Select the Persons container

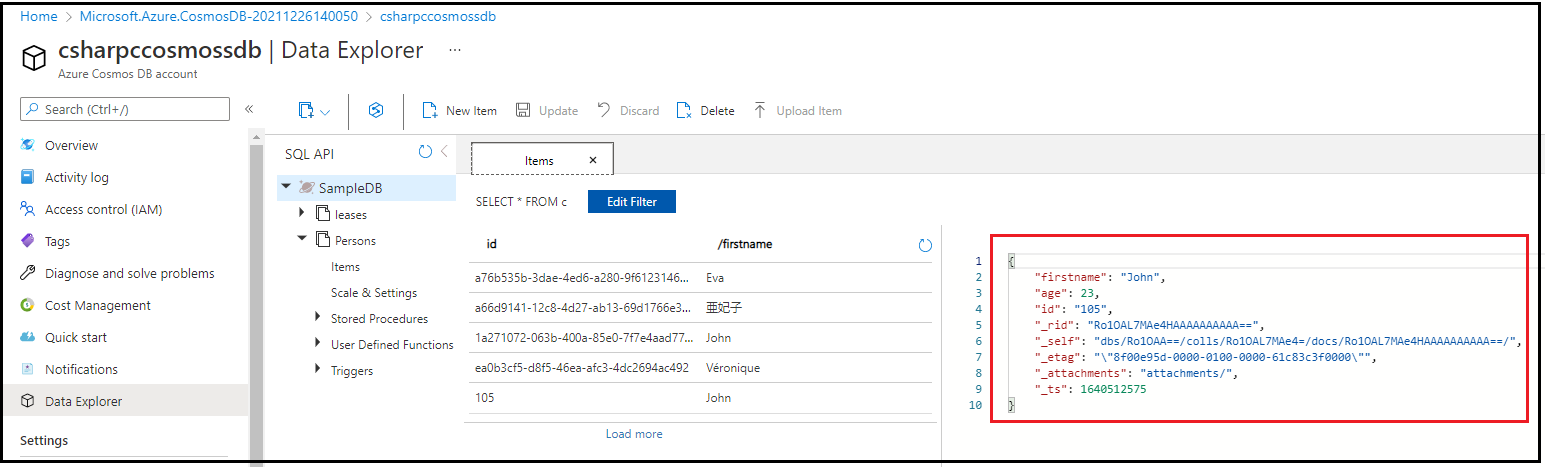click(355, 240)
